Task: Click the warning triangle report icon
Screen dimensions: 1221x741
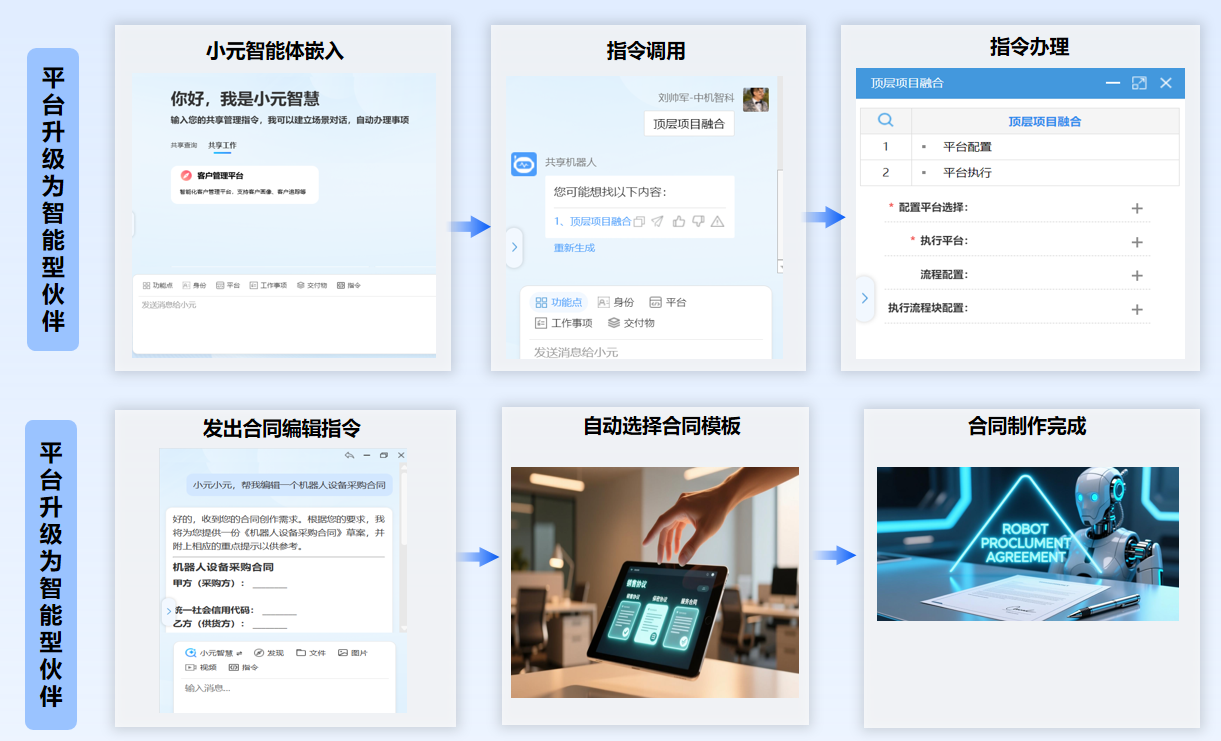Action: pyautogui.click(x=717, y=222)
